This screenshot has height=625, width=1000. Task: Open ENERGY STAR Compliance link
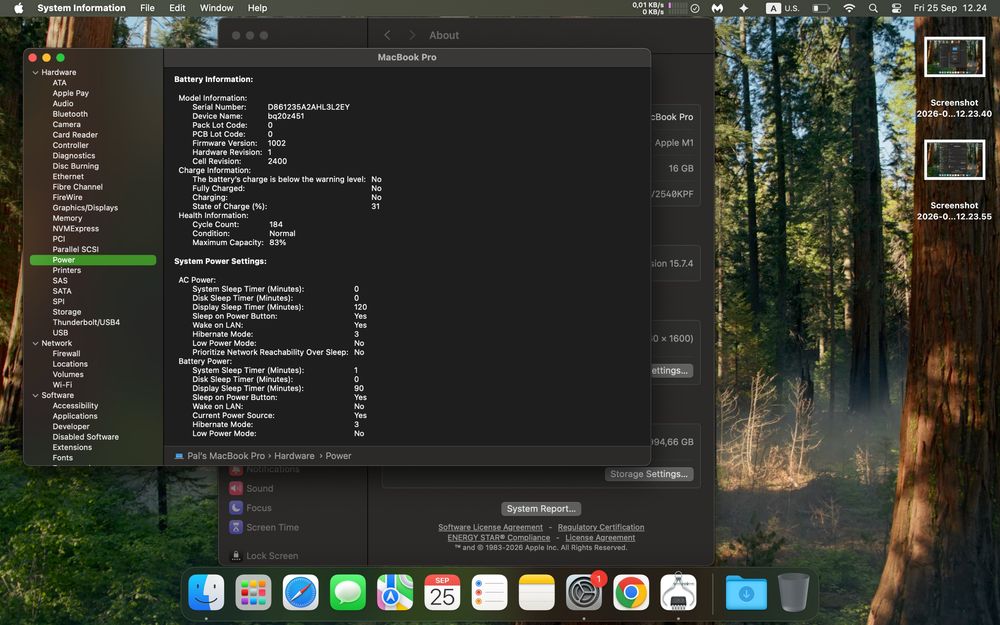499,538
